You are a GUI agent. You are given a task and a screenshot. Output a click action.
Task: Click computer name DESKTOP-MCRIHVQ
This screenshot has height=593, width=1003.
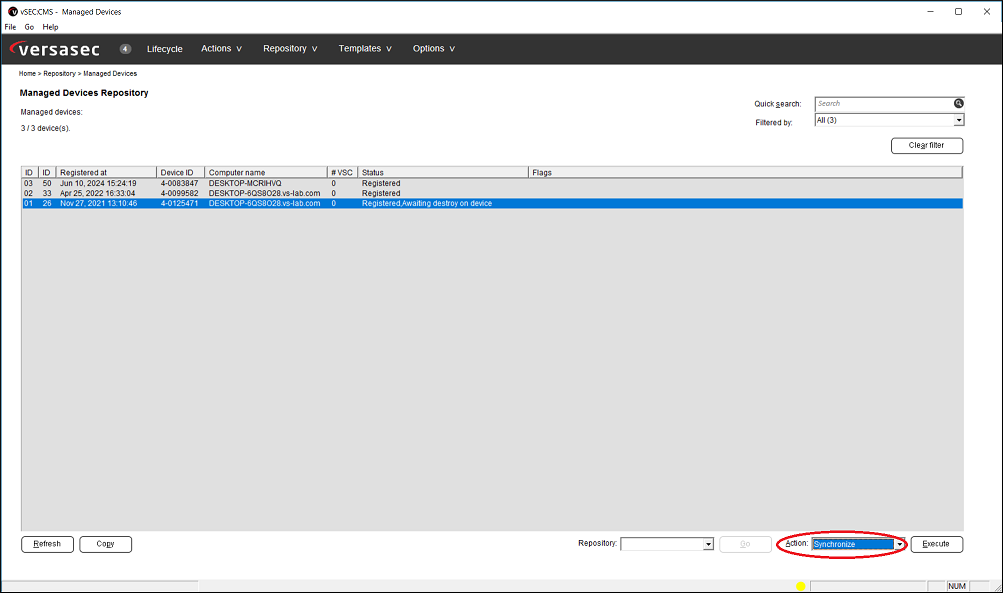245,184
